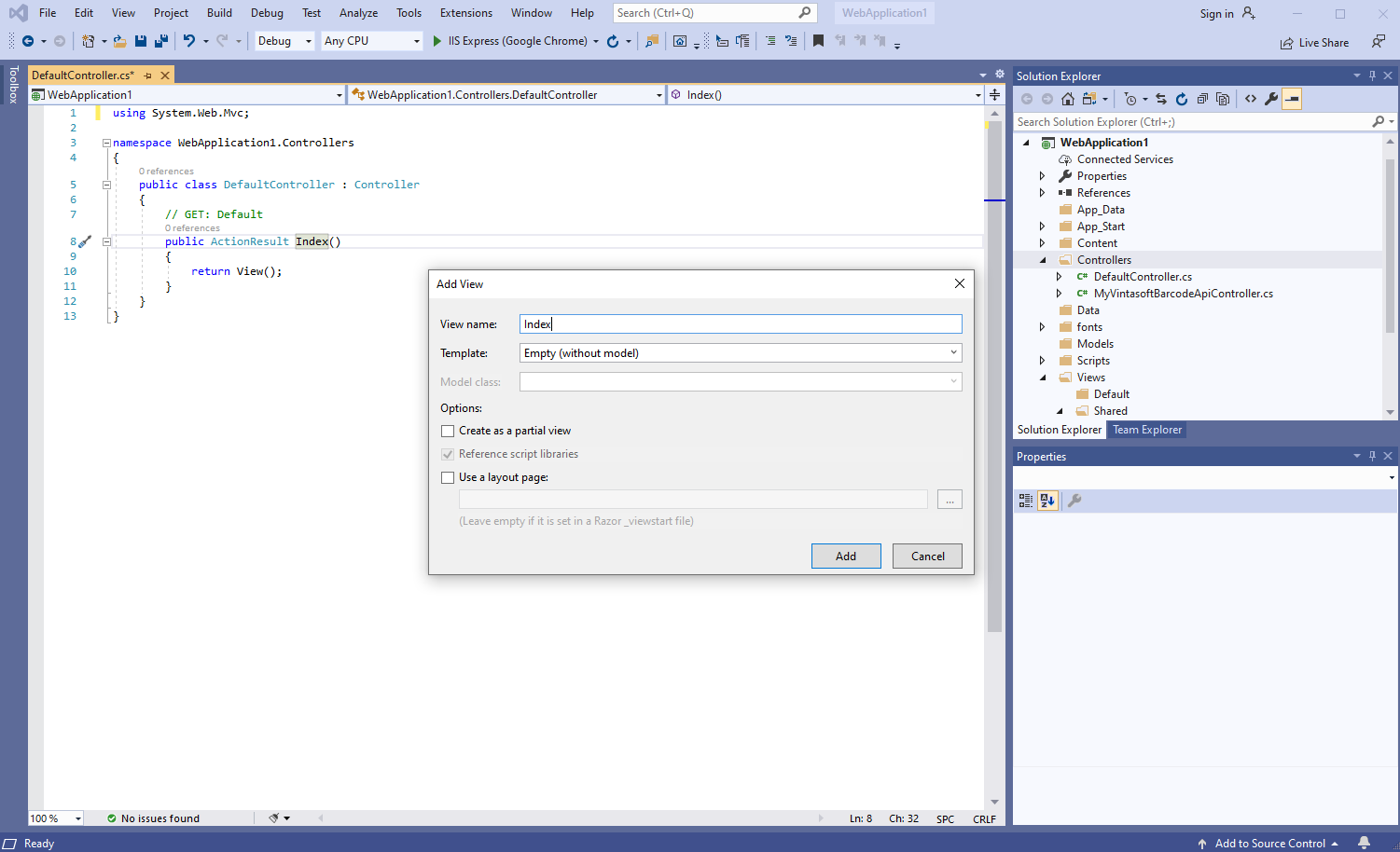Start IIS Express with green play button
Viewport: 1400px width, 852px height.
pos(437,41)
